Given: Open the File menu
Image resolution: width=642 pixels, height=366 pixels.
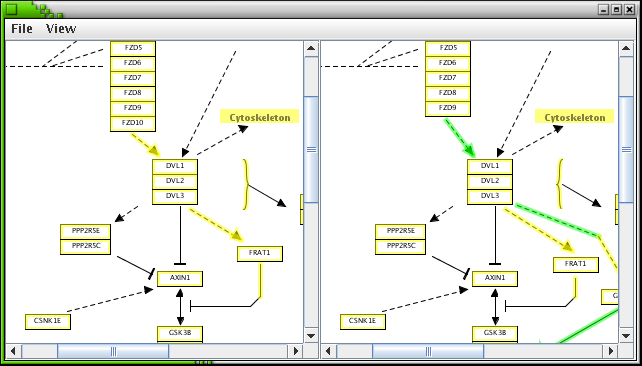Looking at the screenshot, I should 22,29.
